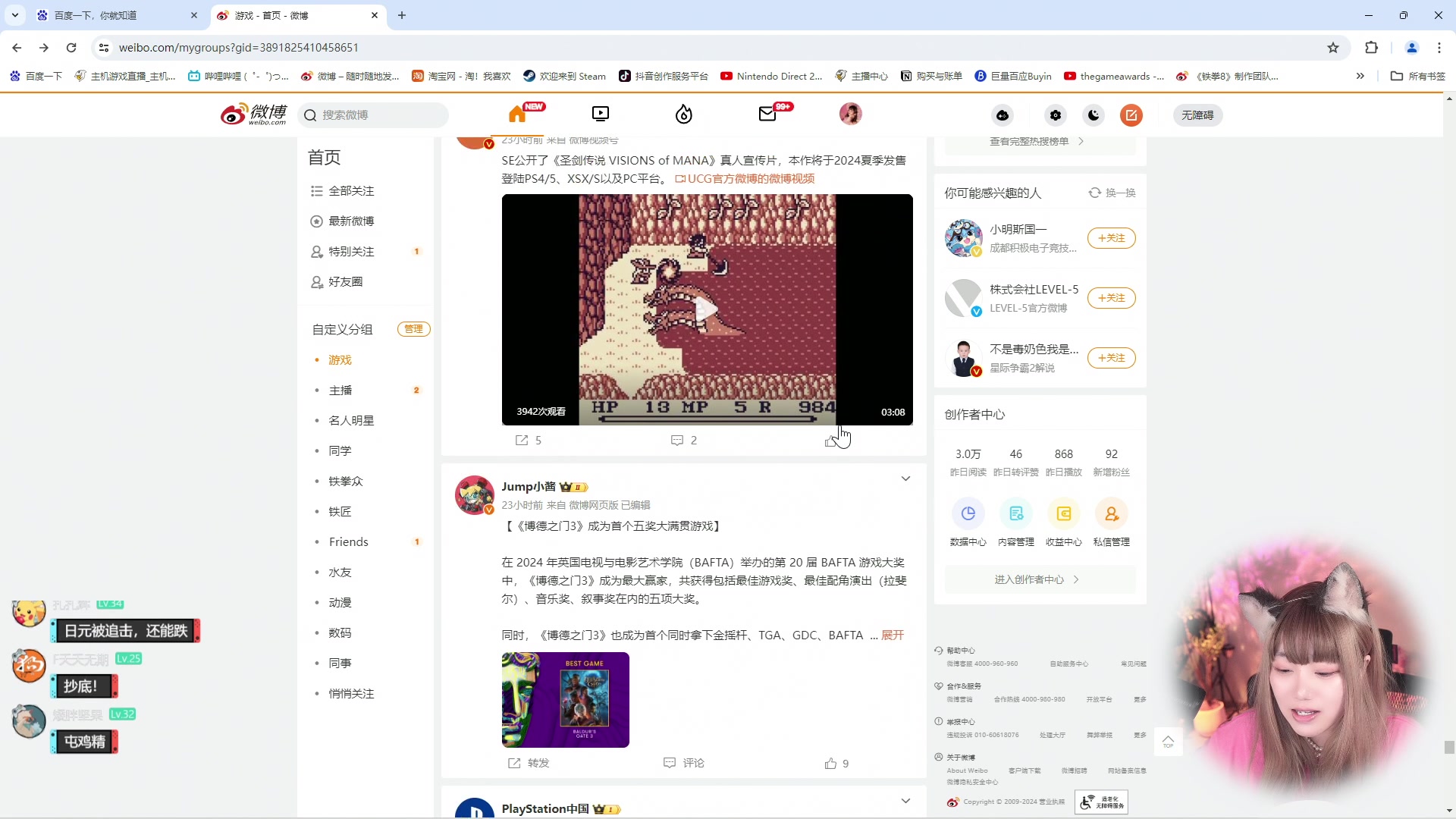Image resolution: width=1456 pixels, height=819 pixels.
Task: Play the Visions of Mana video
Action: (707, 309)
